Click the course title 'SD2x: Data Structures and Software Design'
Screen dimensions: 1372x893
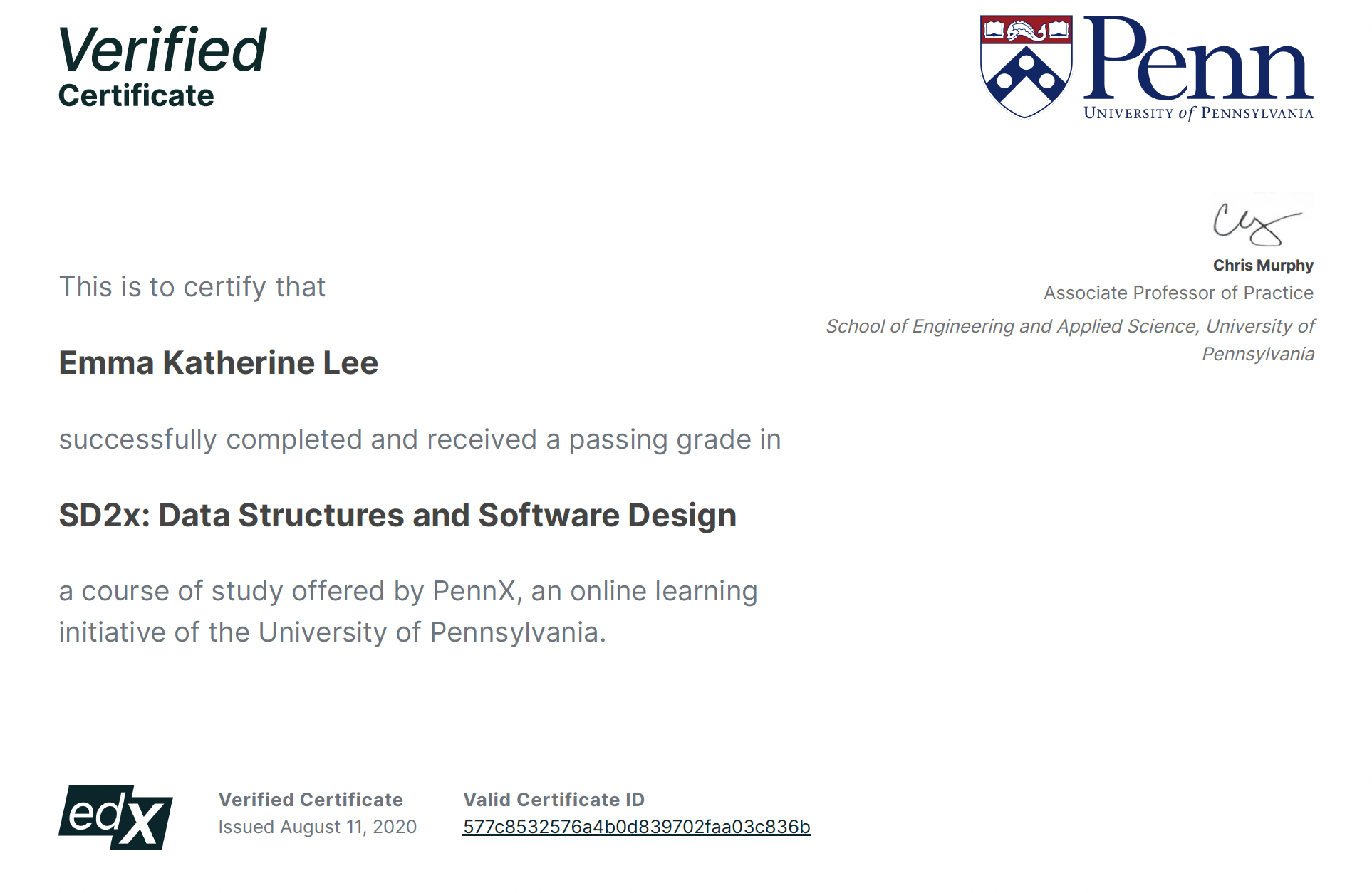click(397, 515)
